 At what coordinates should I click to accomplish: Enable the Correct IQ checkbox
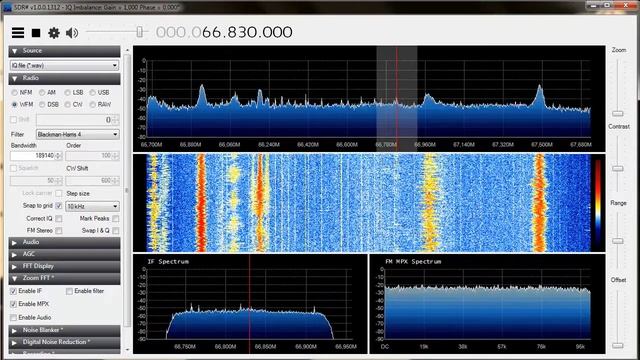click(59, 219)
